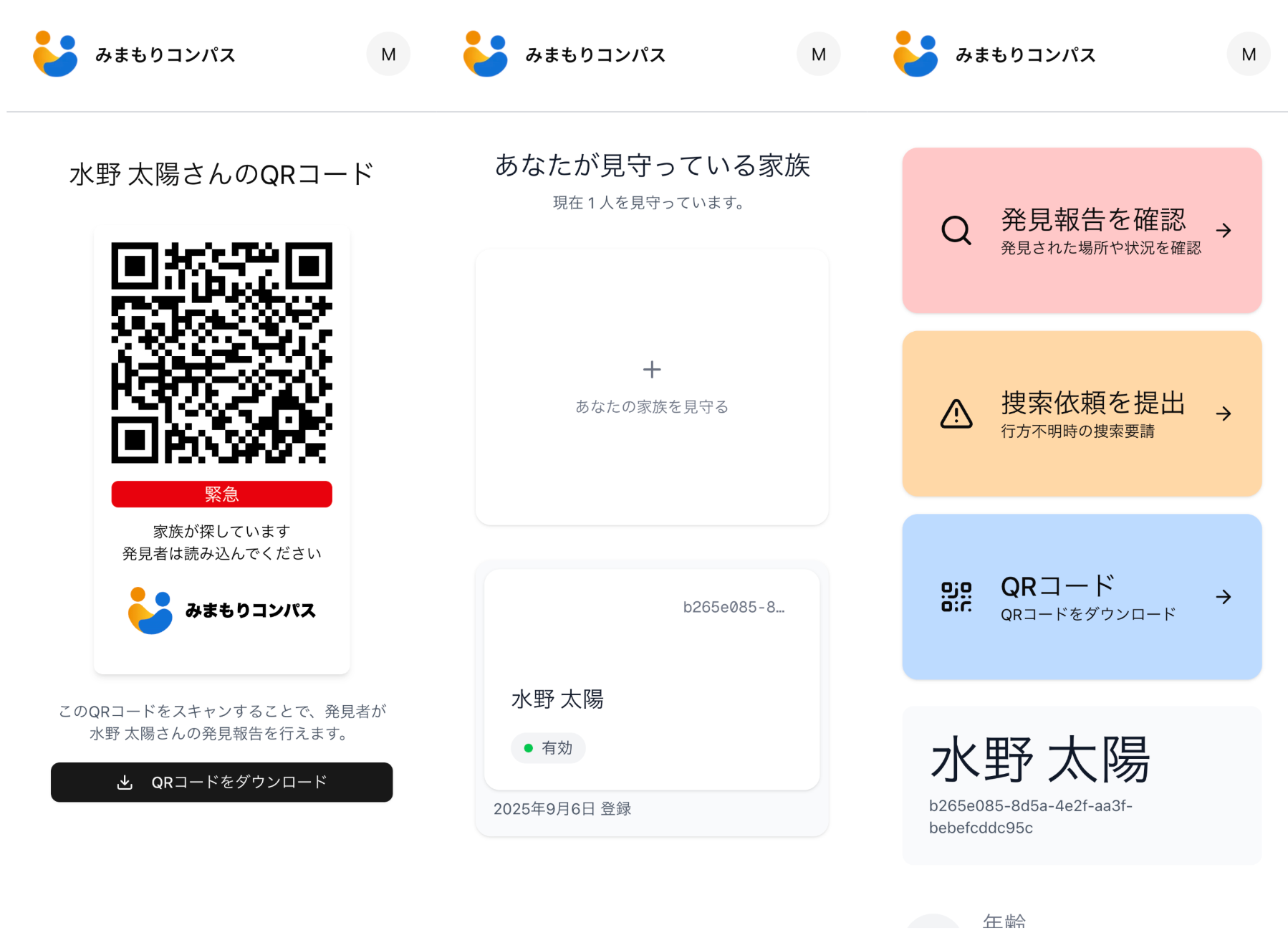This screenshot has height=933, width=1288.
Task: Download QR code via QRコードをダウンロード button
Action: tap(222, 782)
